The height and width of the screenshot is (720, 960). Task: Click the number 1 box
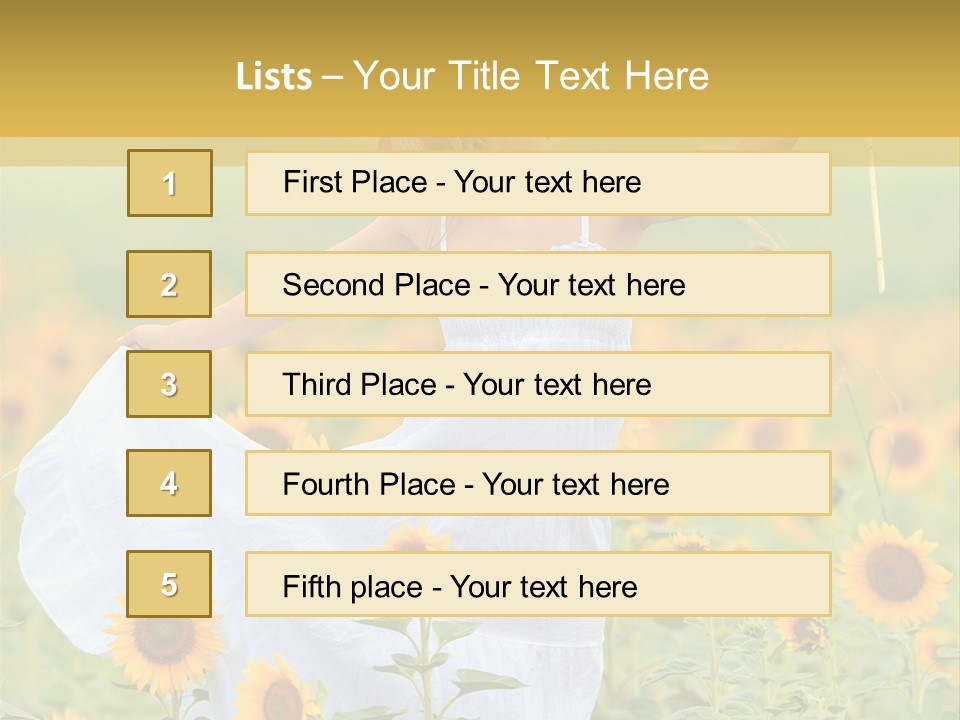click(170, 183)
